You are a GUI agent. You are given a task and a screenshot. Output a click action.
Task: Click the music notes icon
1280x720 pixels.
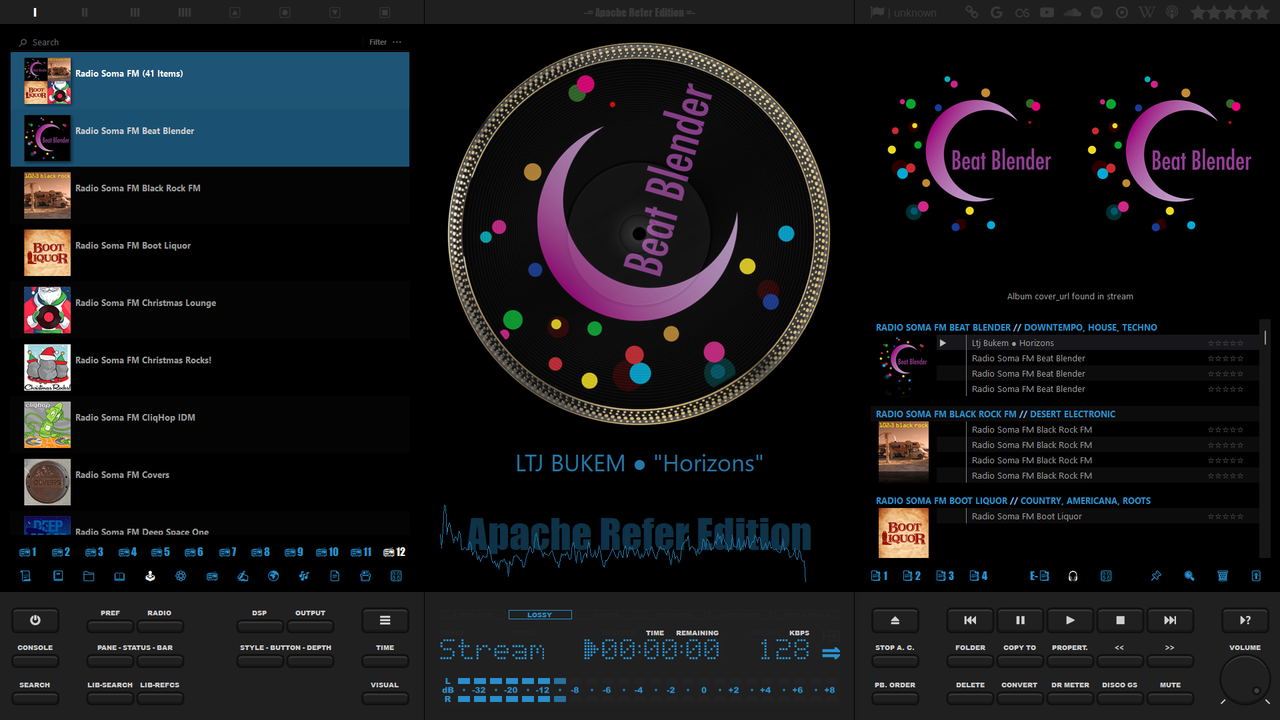(x=304, y=576)
